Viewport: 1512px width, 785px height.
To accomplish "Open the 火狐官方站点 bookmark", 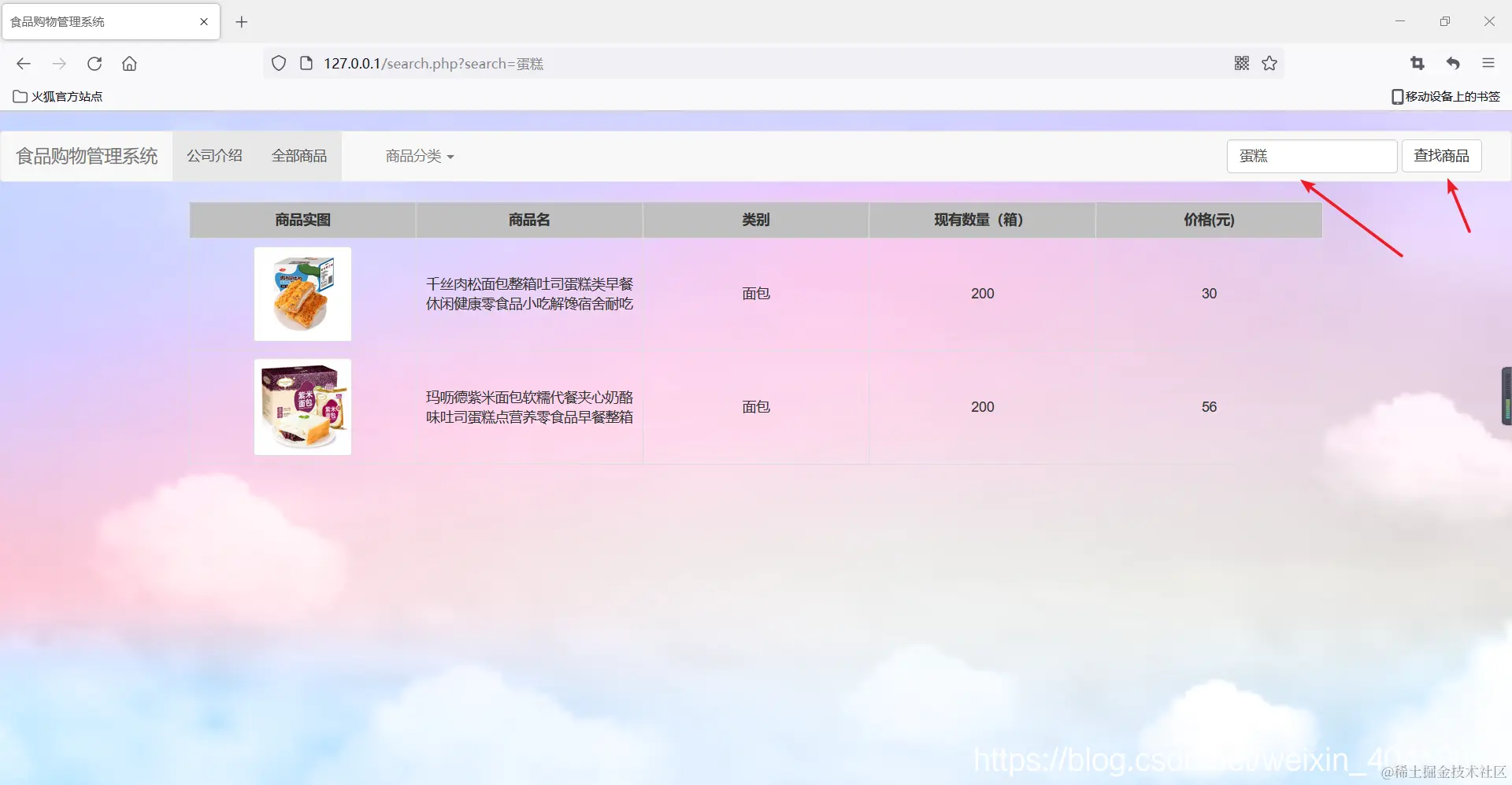I will click(57, 96).
